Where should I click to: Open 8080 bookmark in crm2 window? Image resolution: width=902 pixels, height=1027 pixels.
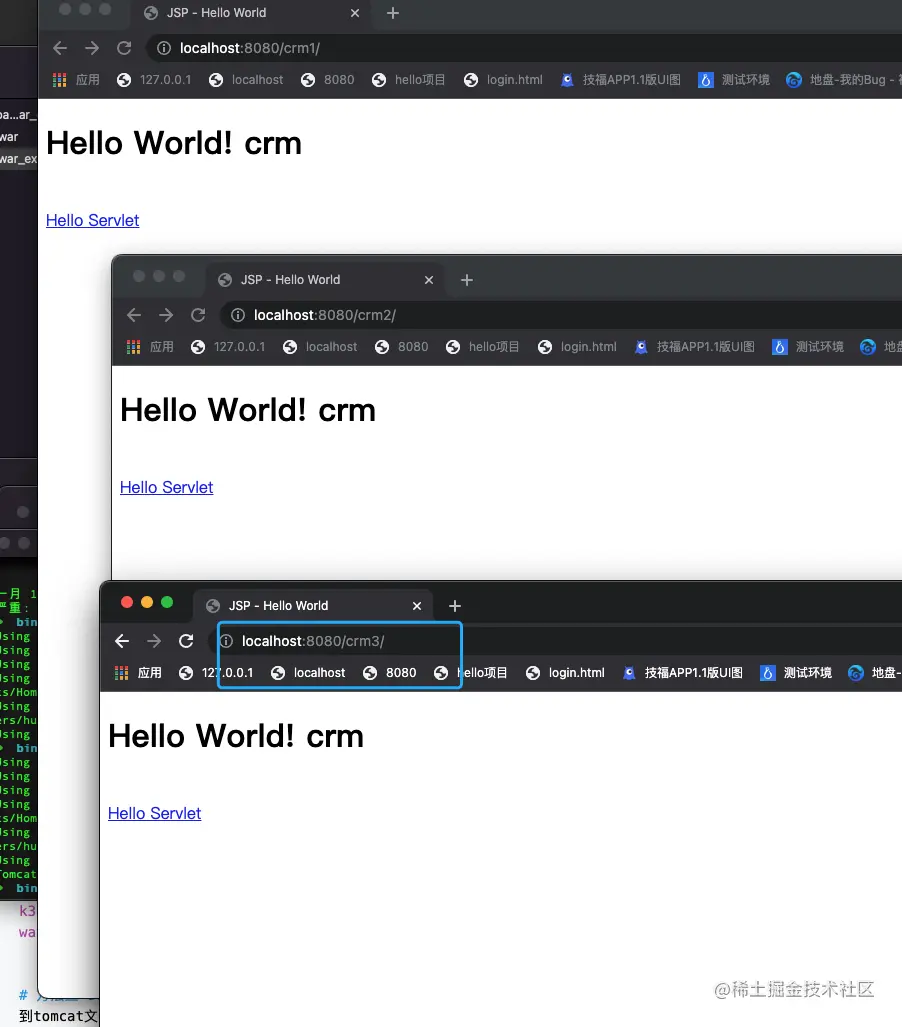(402, 347)
